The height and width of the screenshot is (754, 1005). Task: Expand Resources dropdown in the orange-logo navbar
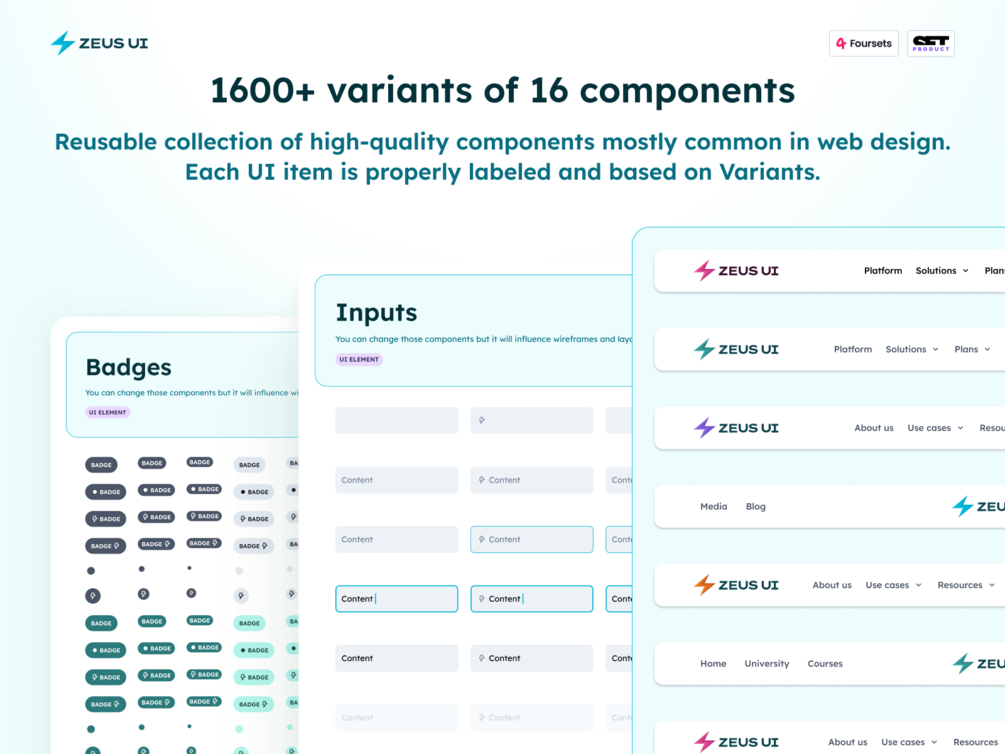(966, 585)
